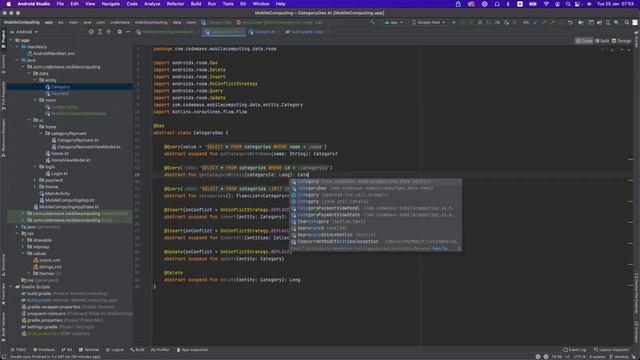Screen dimensions: 640x360
Task: Click the Wi-Fi icon in menu bar
Action: pyautogui.click(x=546, y=4)
